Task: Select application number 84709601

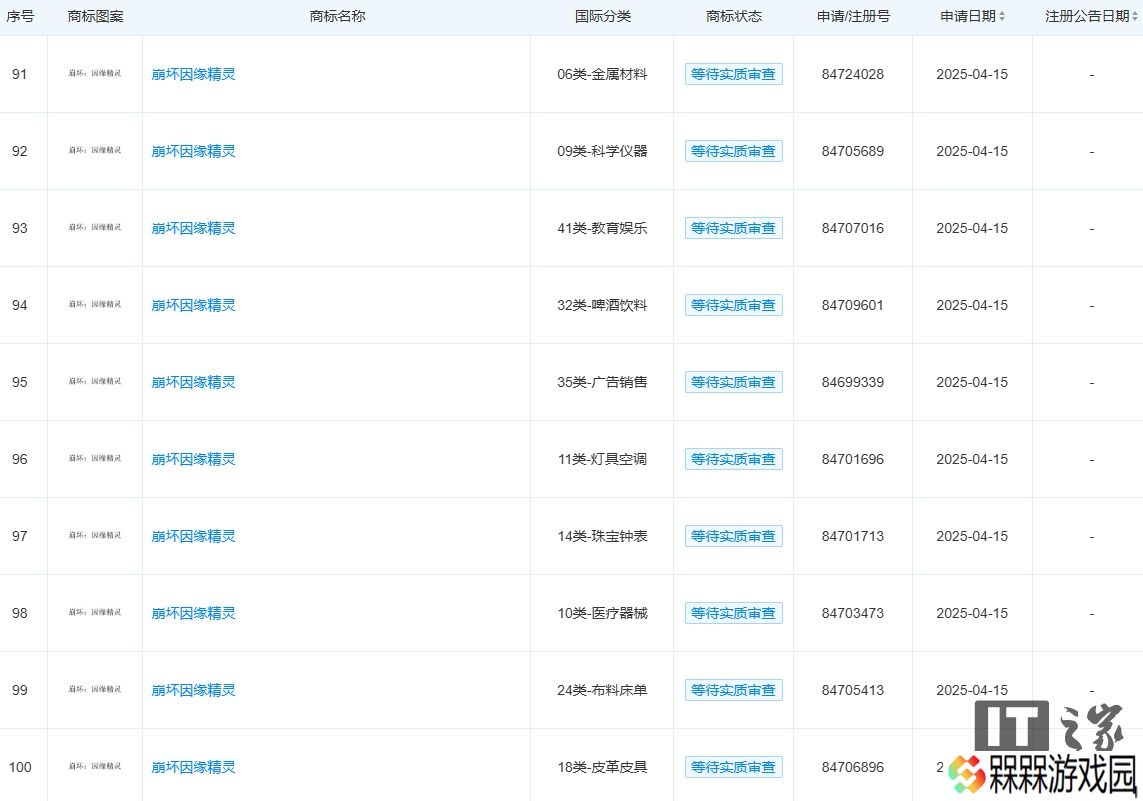Action: 853,305
